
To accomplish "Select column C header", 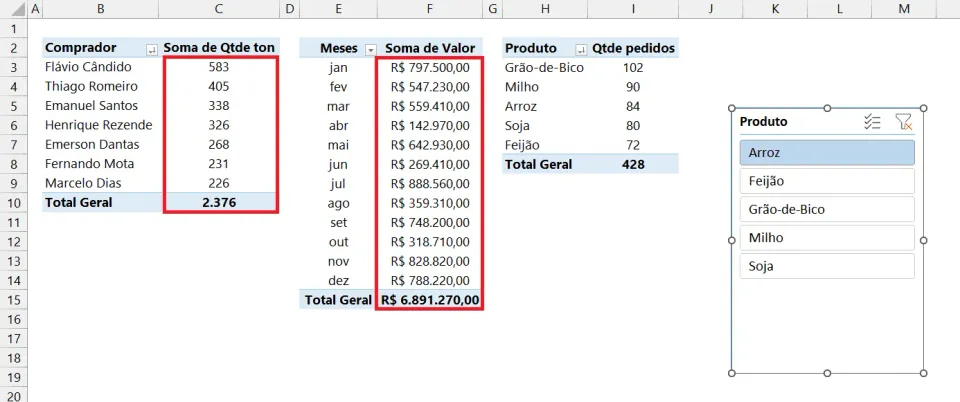I will tap(219, 9).
